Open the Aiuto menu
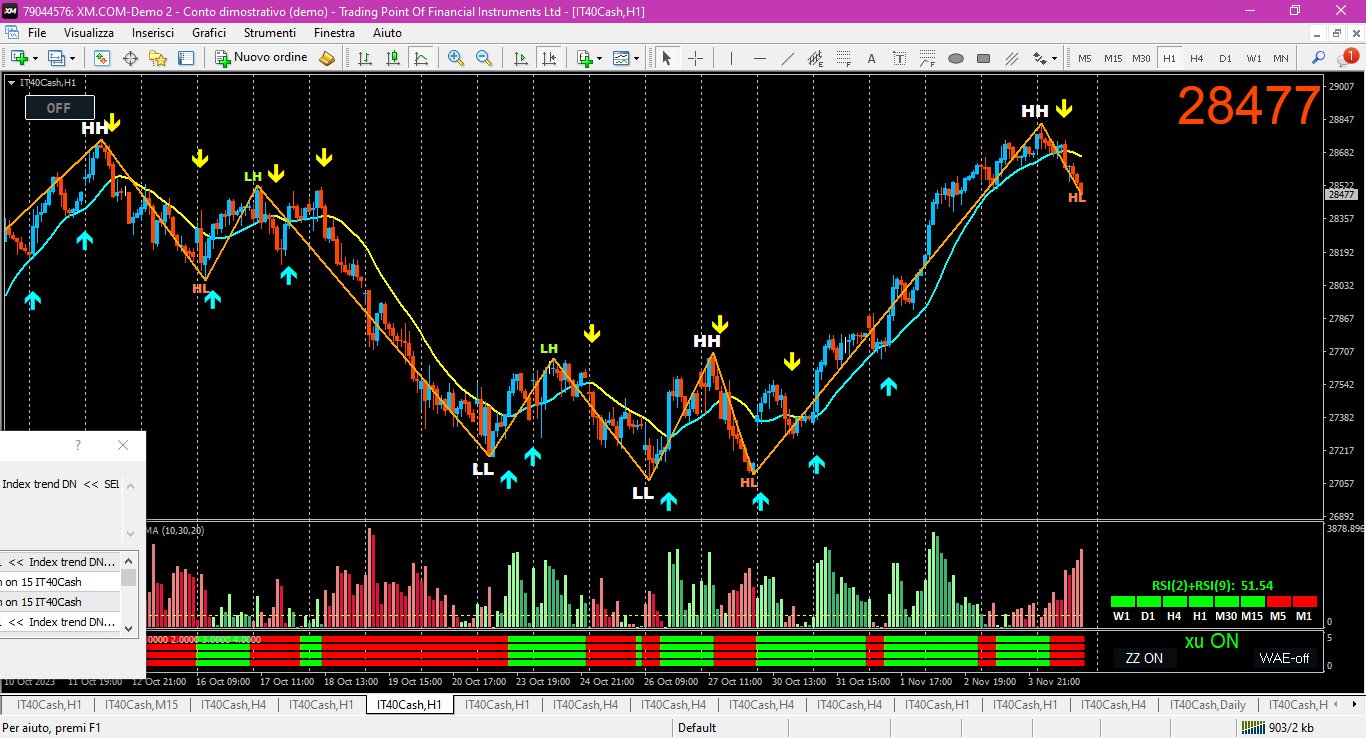The height and width of the screenshot is (738, 1366). 387,33
